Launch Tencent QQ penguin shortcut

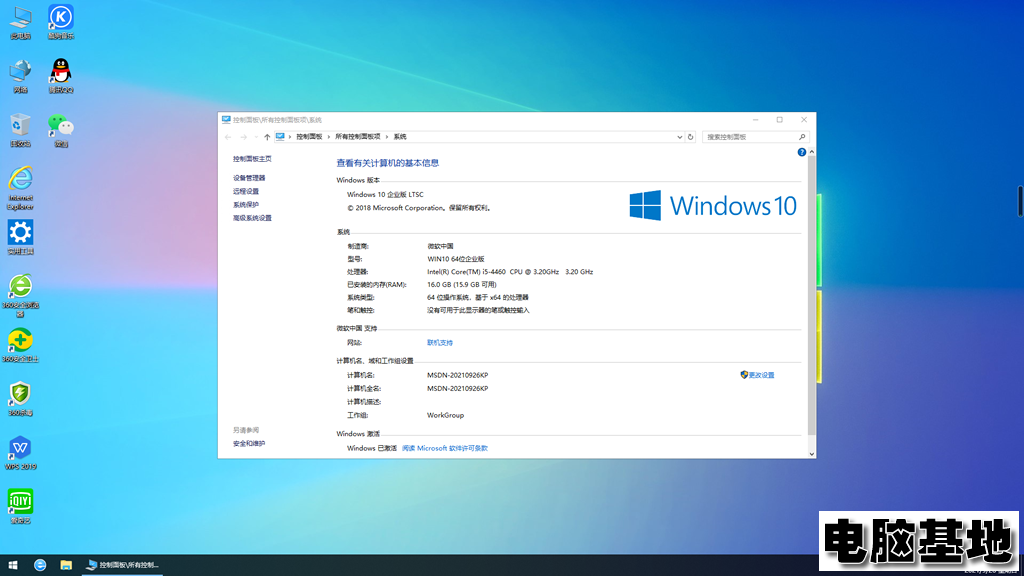[x=61, y=76]
